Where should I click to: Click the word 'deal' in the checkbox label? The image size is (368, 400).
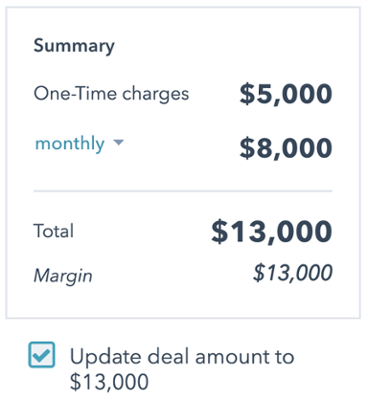click(169, 357)
